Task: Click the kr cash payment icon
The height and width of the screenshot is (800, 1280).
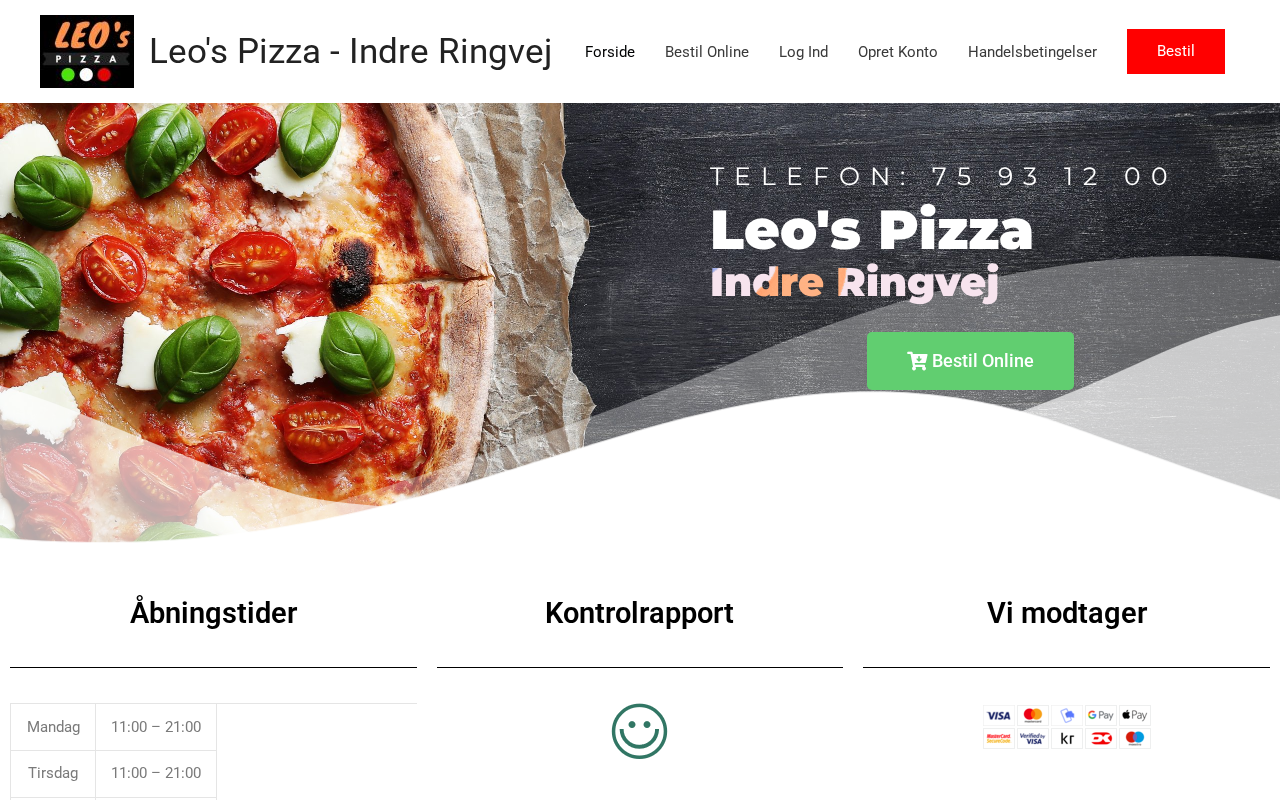Action: tap(1067, 738)
